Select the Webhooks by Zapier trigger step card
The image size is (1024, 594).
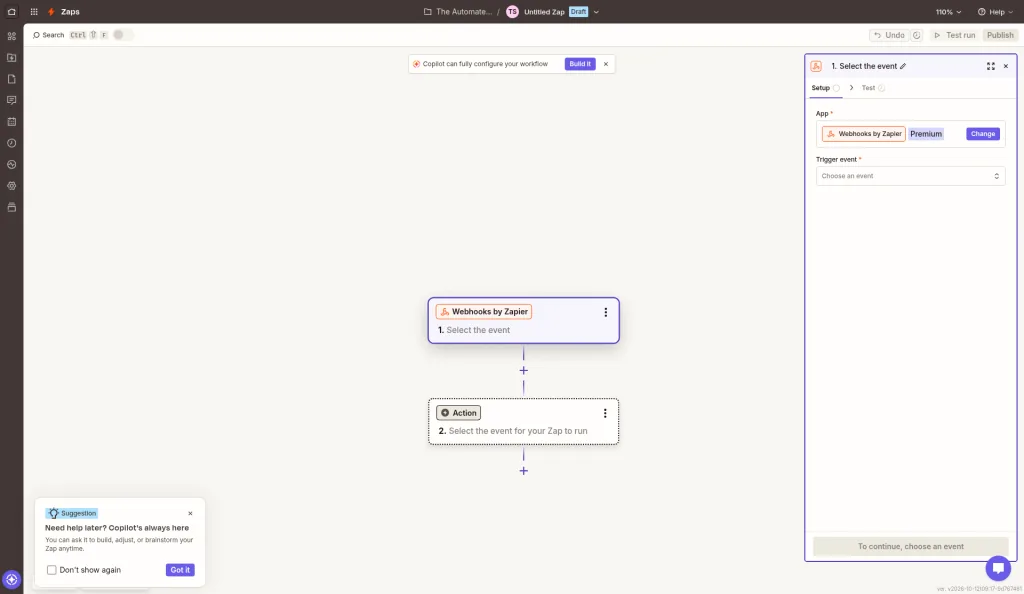click(523, 320)
